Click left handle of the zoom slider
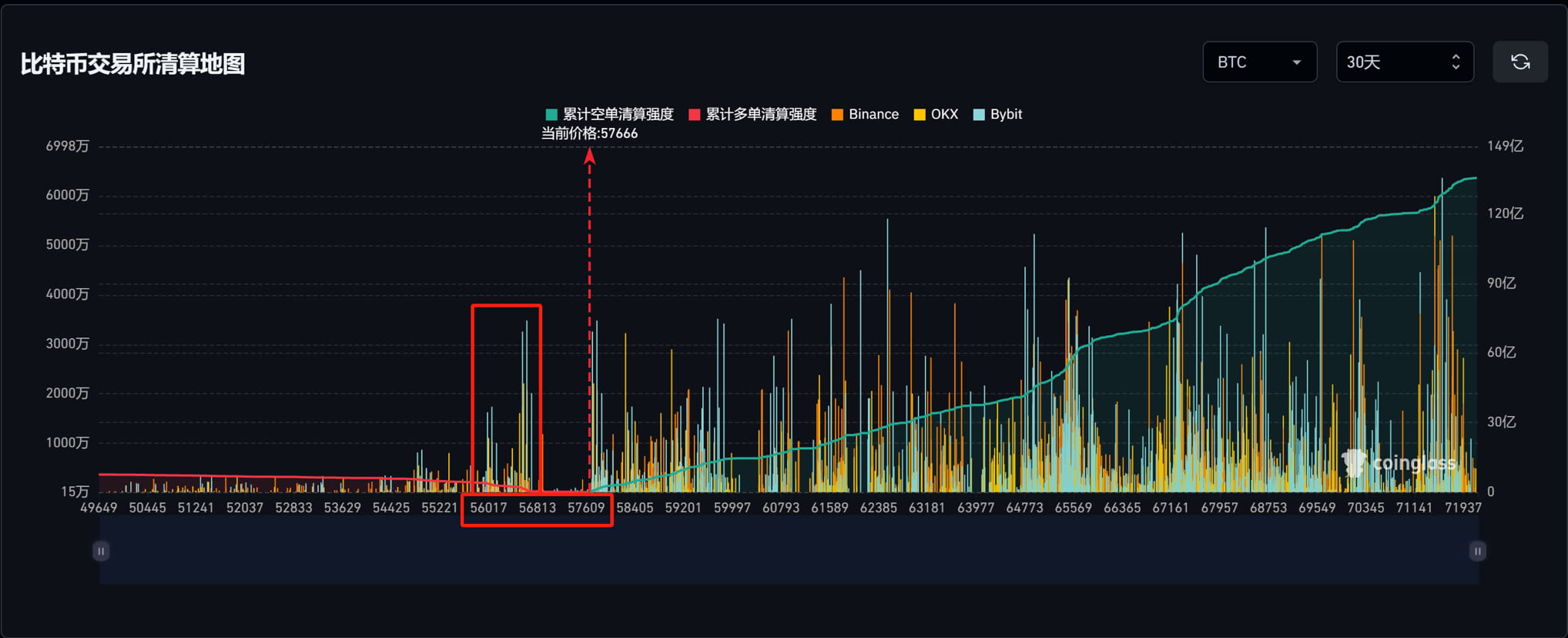 point(101,551)
